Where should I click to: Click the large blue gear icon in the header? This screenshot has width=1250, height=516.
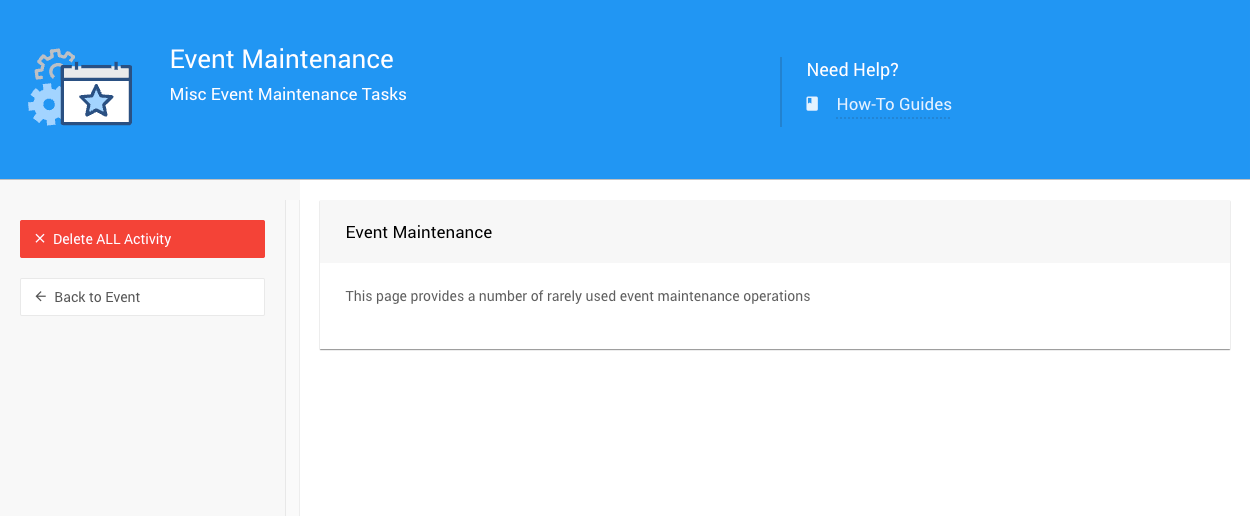click(x=43, y=104)
